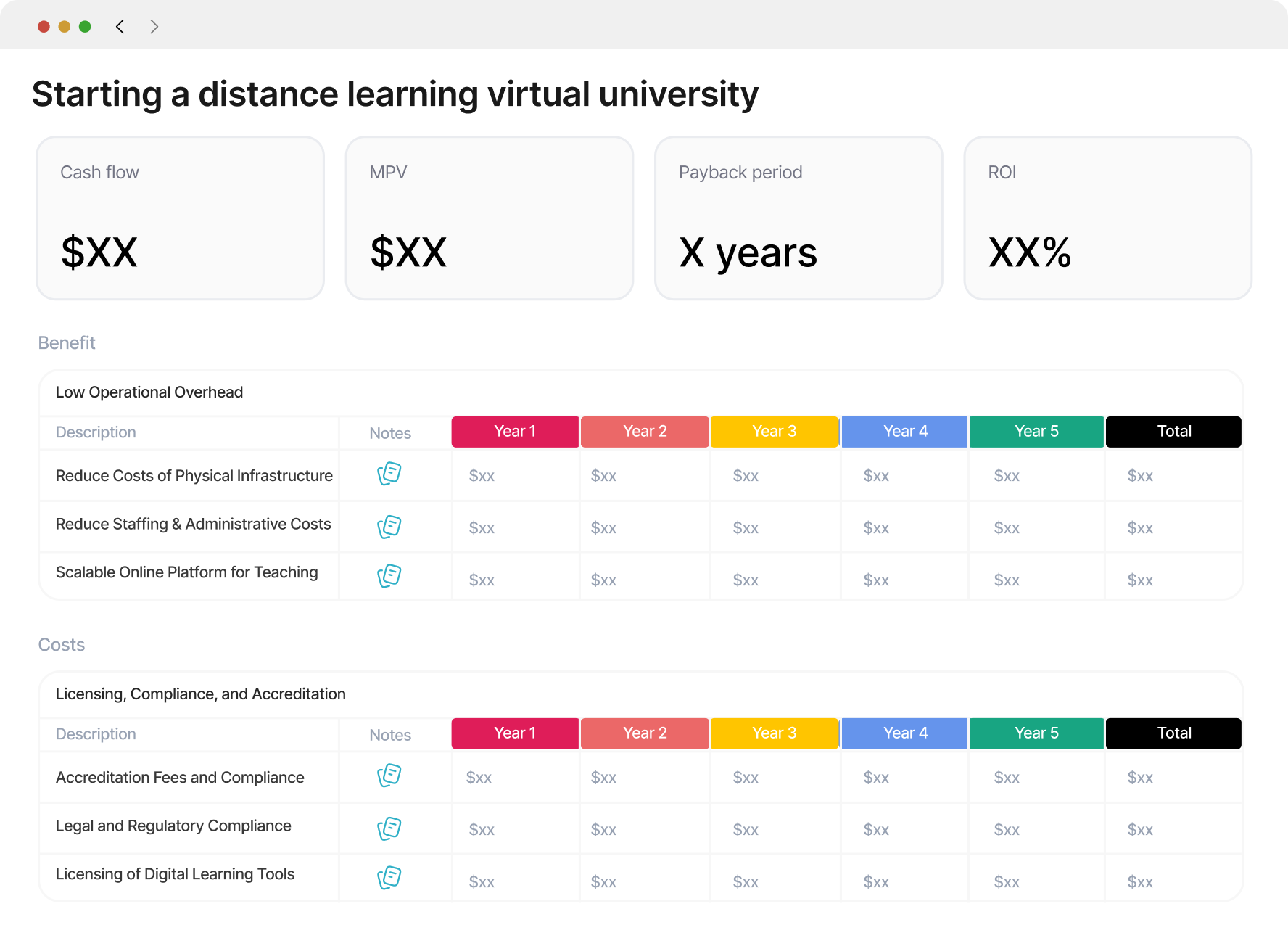
Task: Go back with the left arrow
Action: tap(120, 27)
